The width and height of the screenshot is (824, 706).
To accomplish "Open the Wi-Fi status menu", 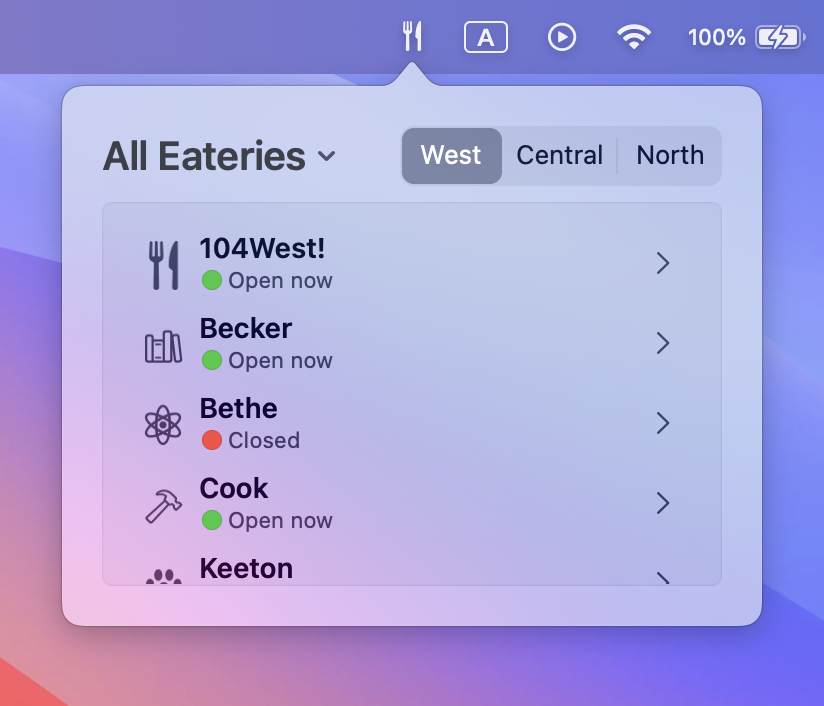I will (634, 37).
